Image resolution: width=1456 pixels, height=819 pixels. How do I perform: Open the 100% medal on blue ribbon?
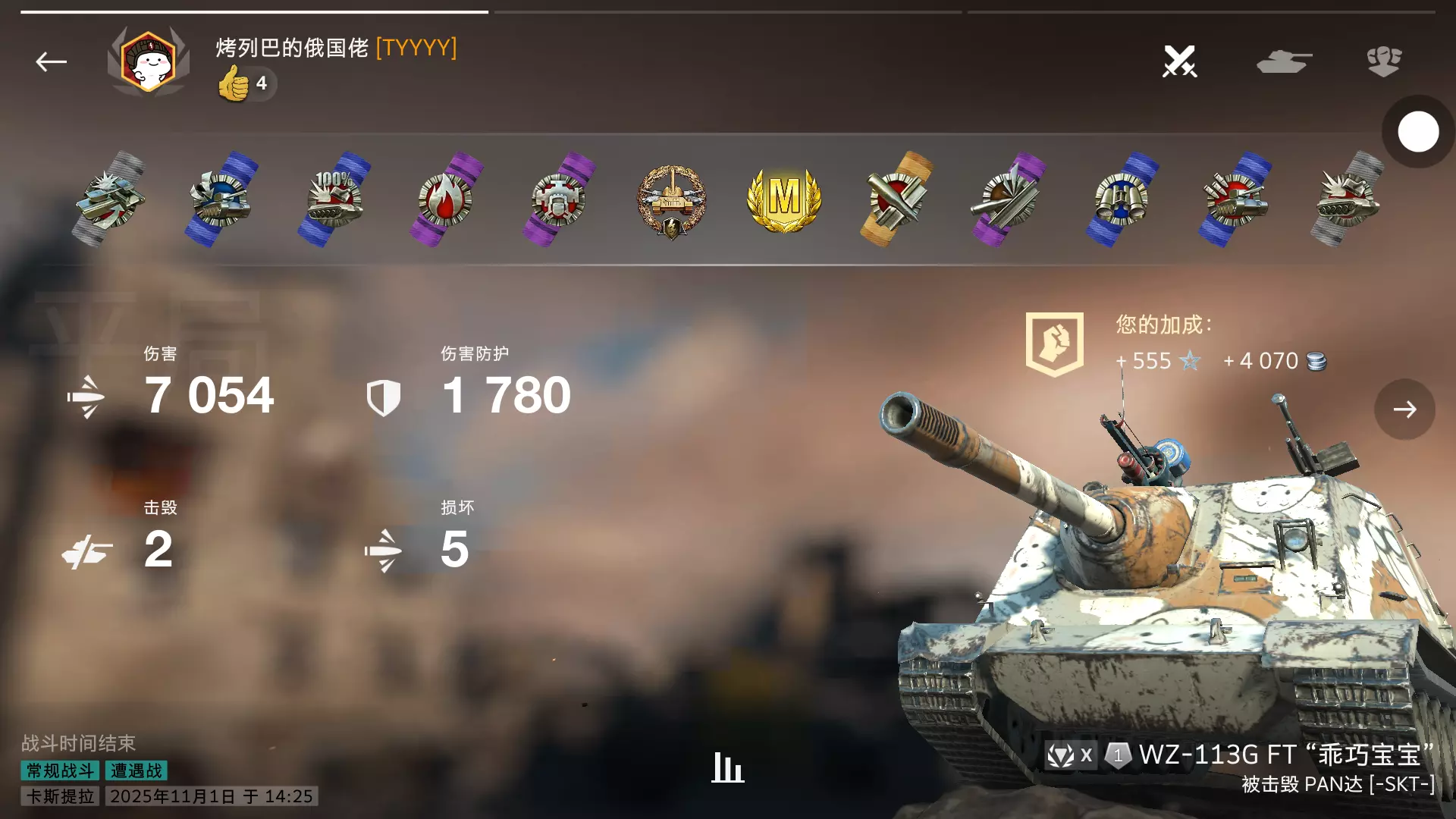[x=334, y=199]
